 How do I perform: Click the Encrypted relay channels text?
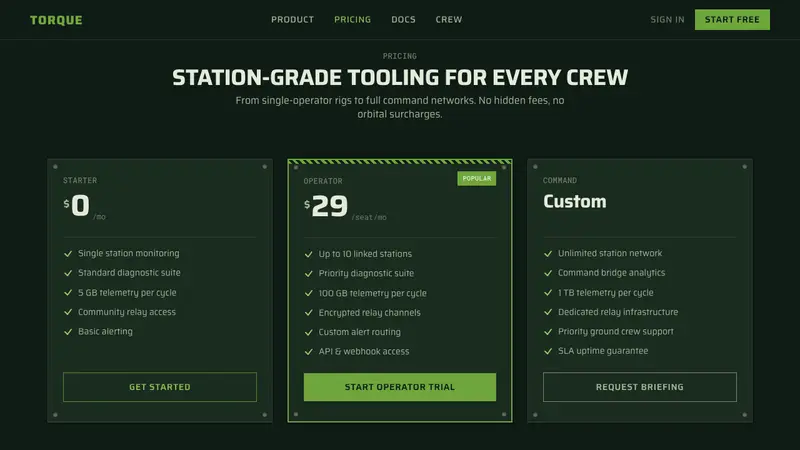pyautogui.click(x=369, y=312)
